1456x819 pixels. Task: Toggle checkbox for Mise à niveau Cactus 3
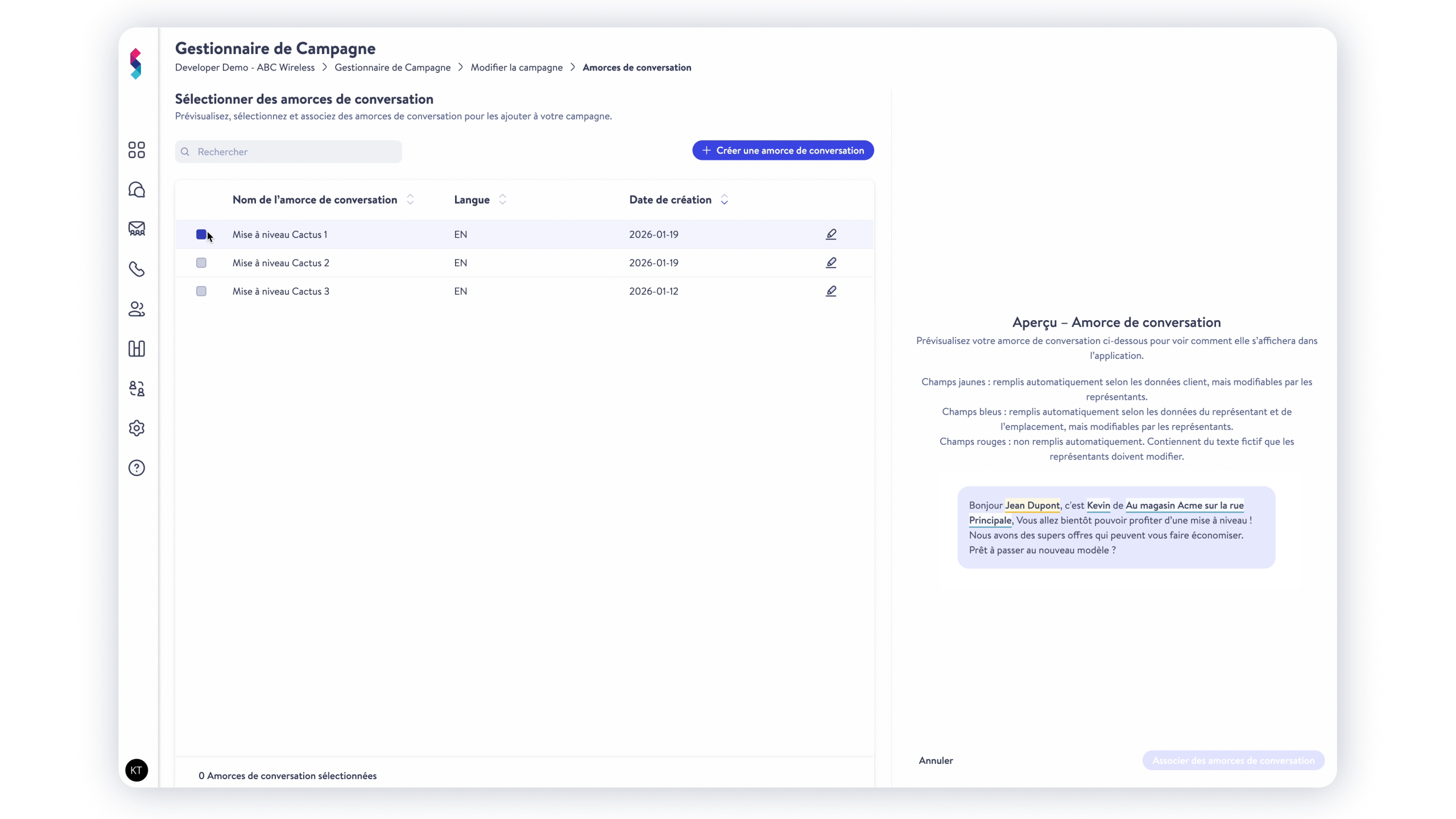pyautogui.click(x=201, y=291)
